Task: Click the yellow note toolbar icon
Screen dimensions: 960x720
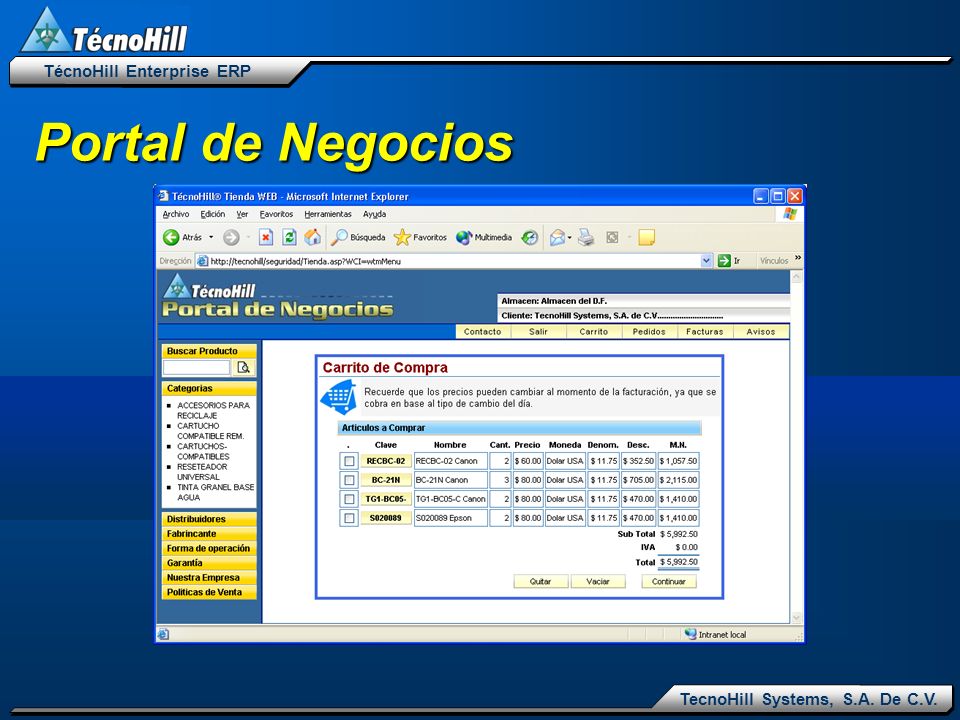Action: [647, 238]
